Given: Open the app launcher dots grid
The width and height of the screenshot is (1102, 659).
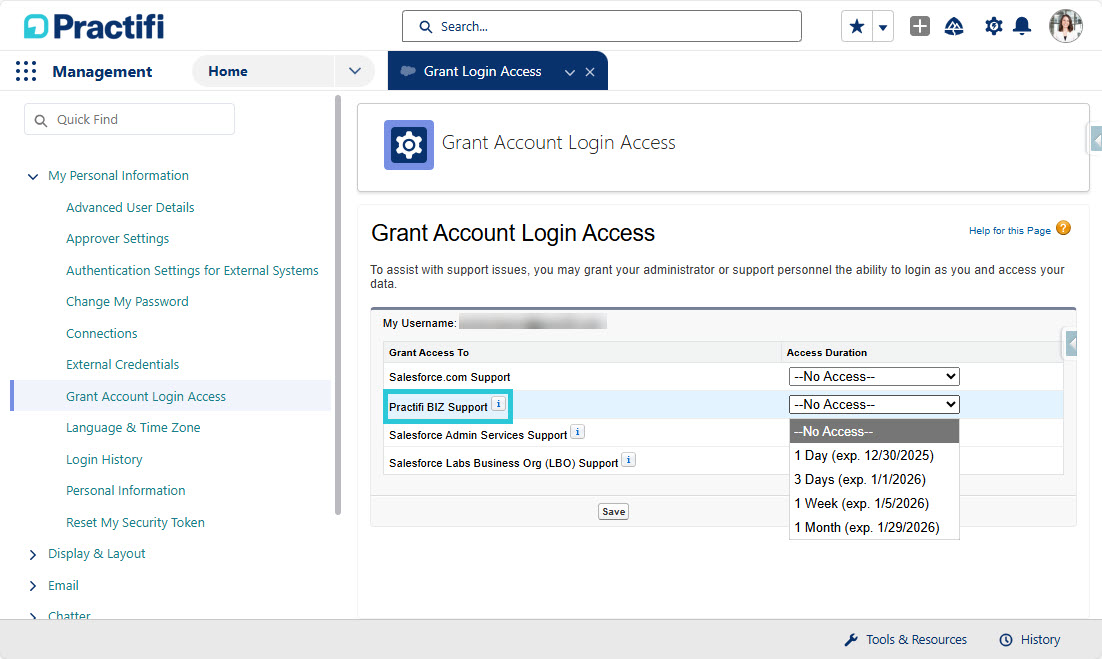Looking at the screenshot, I should point(26,71).
